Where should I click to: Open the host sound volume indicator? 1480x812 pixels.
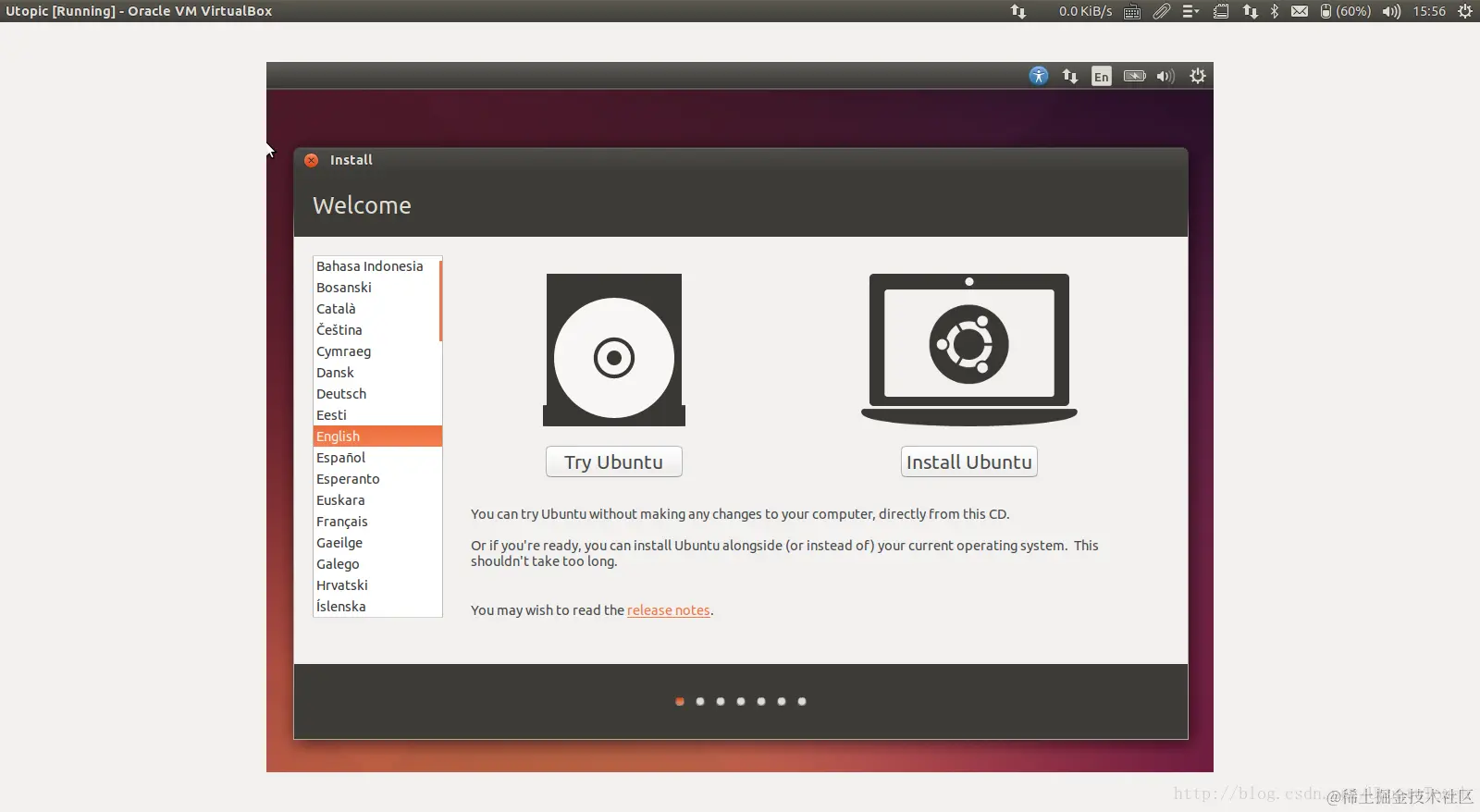[x=1391, y=11]
